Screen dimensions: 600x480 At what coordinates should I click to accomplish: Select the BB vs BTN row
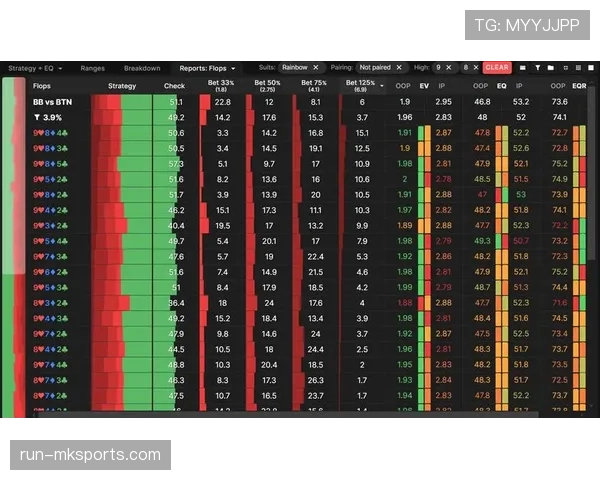click(x=50, y=102)
